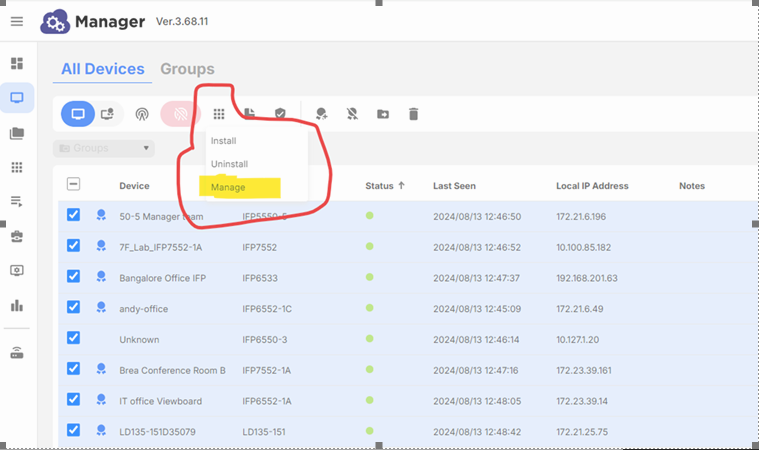Click device name Brea Conference Room B
This screenshot has height=450, width=759.
point(172,370)
